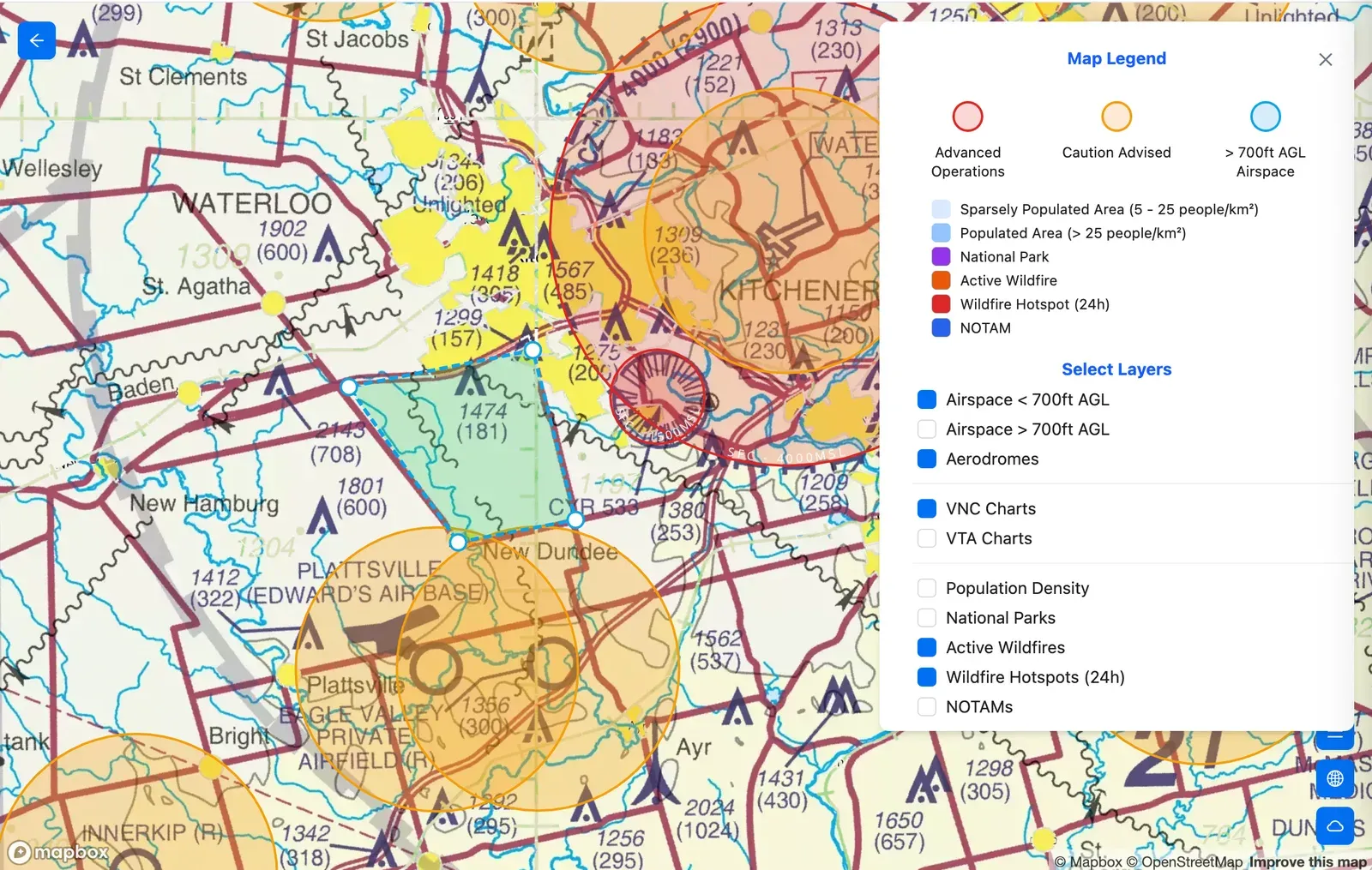
Task: Open the © OpenStreetMap attribution link
Action: pyautogui.click(x=1184, y=861)
